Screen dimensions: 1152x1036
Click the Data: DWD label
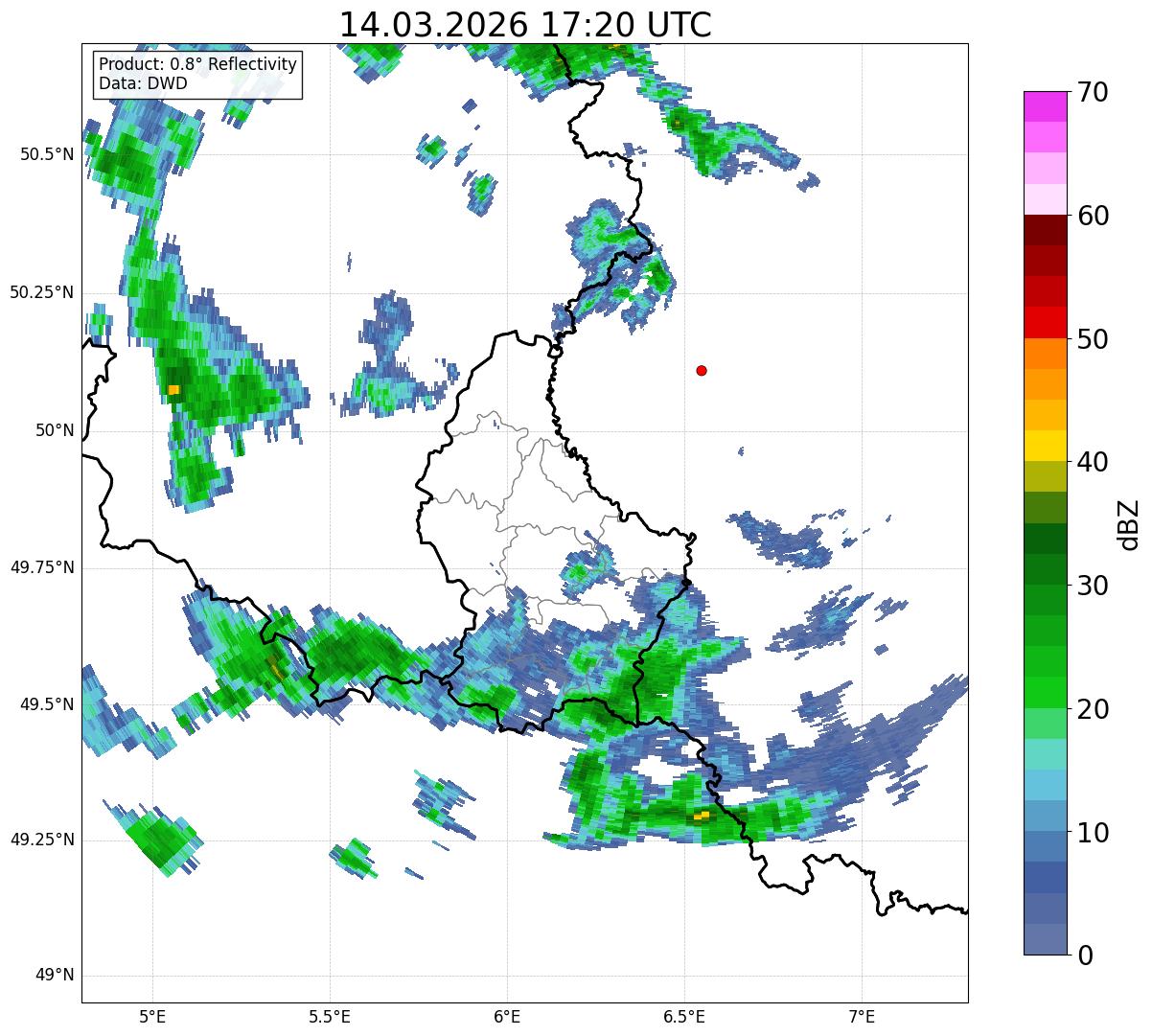143,83
